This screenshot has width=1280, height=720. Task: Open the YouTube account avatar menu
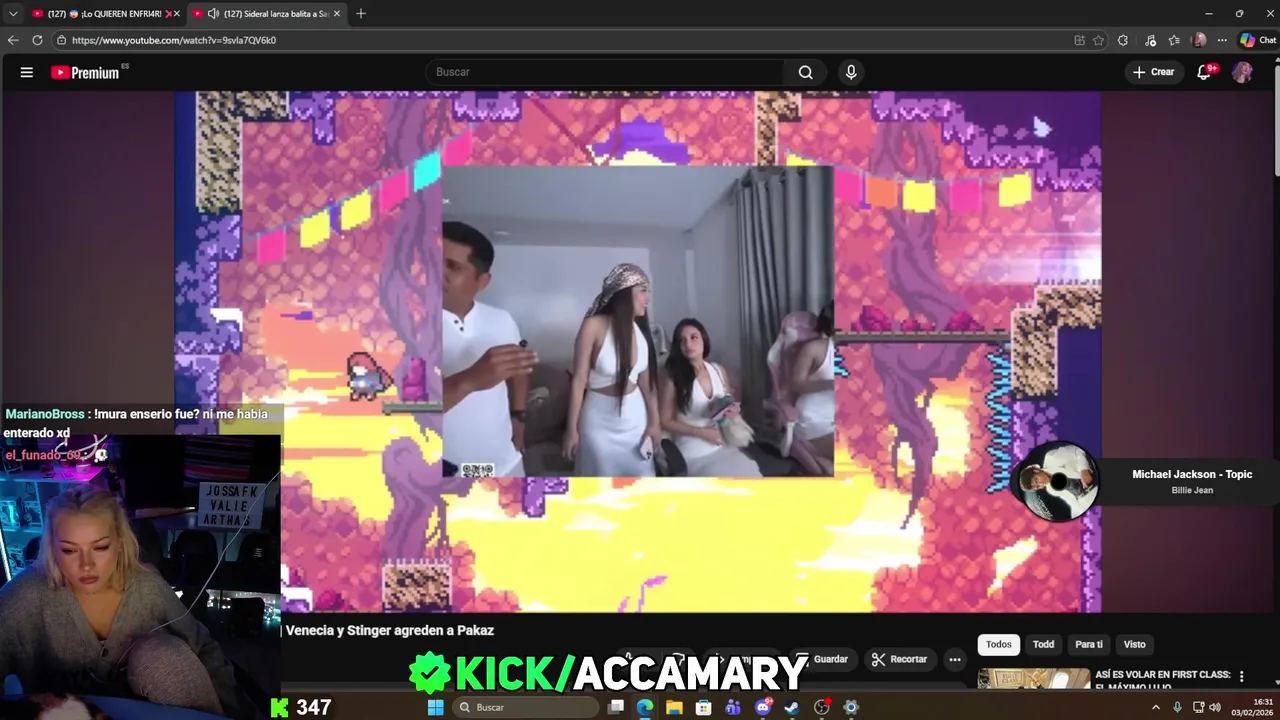click(1242, 72)
